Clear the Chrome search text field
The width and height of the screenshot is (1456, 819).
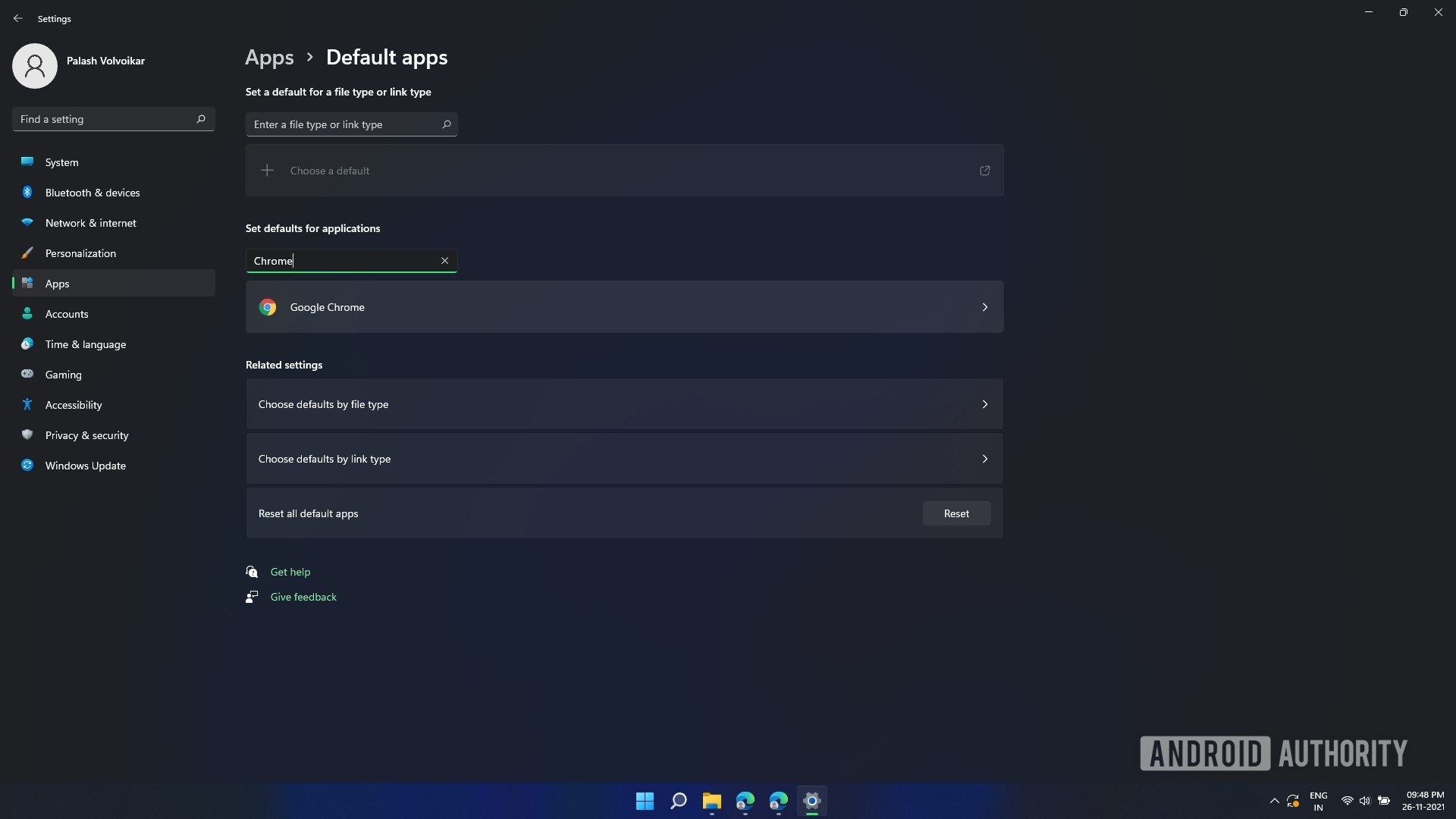444,260
